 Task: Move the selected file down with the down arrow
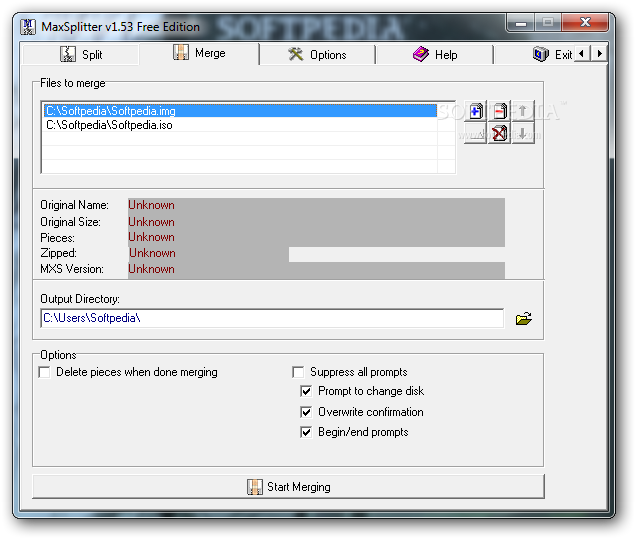point(523,133)
